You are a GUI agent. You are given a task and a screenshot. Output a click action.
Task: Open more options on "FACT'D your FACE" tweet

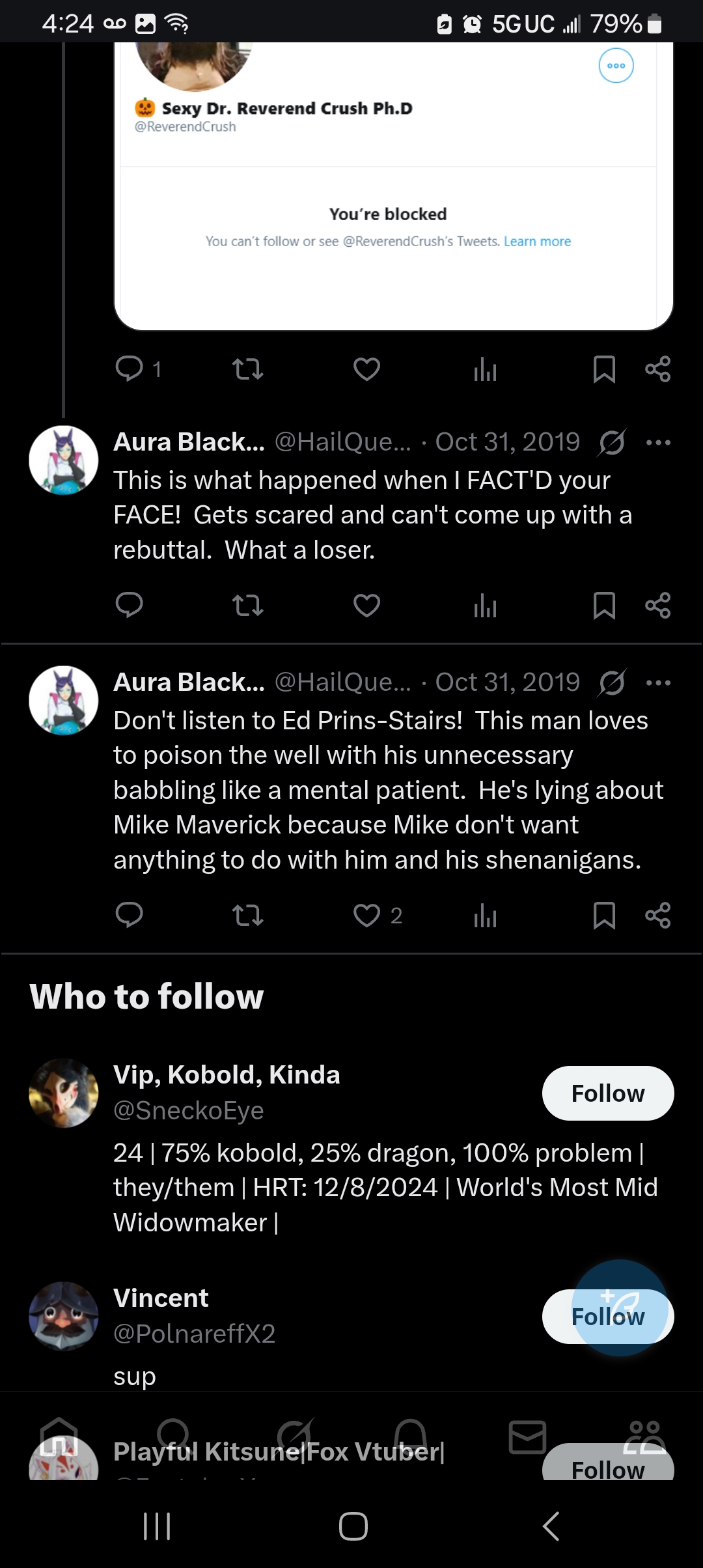point(658,443)
